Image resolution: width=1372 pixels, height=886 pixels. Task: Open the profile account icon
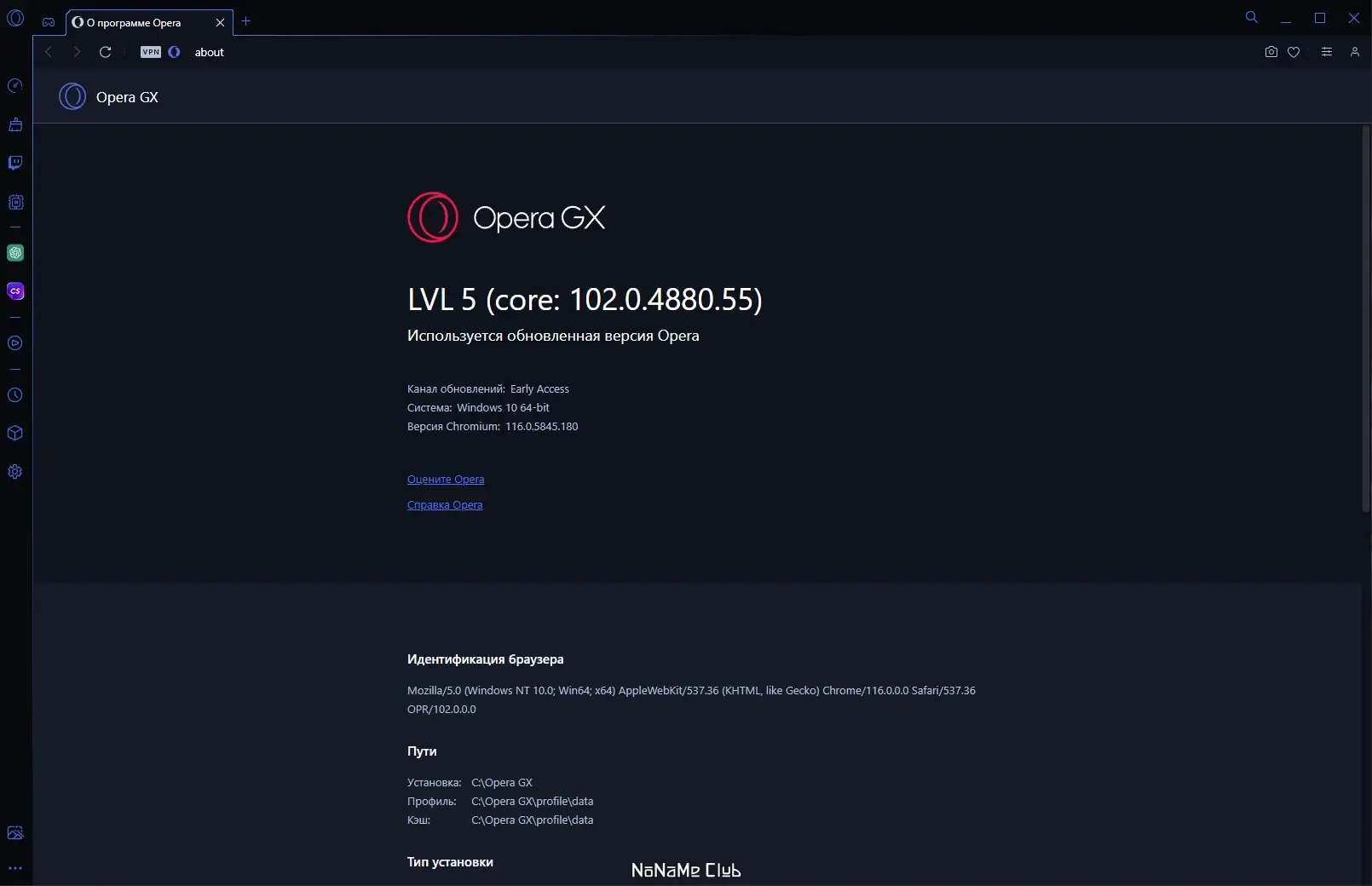point(1355,52)
